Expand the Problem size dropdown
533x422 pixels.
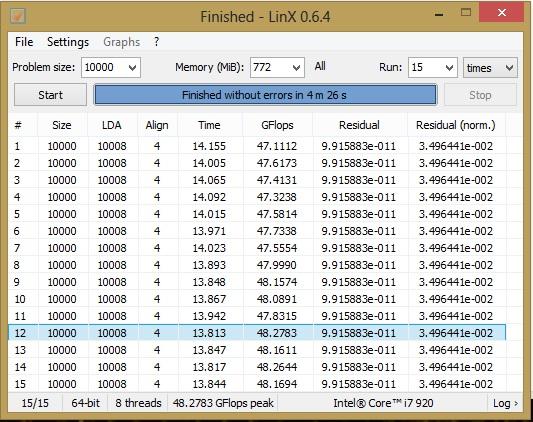[x=133, y=68]
